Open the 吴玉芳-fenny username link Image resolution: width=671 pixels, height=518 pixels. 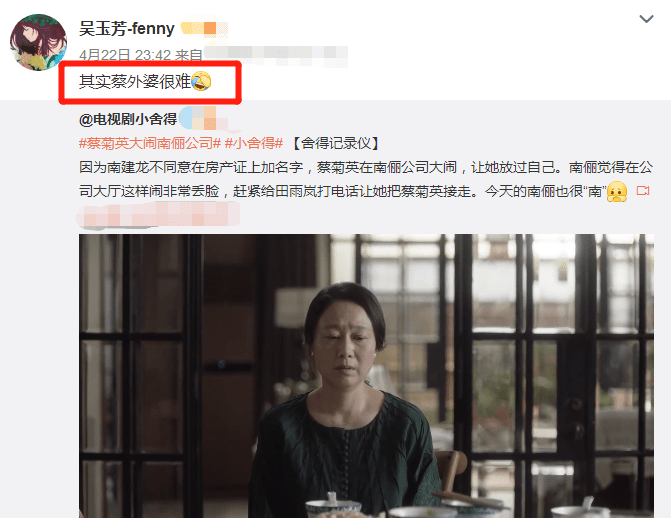127,29
